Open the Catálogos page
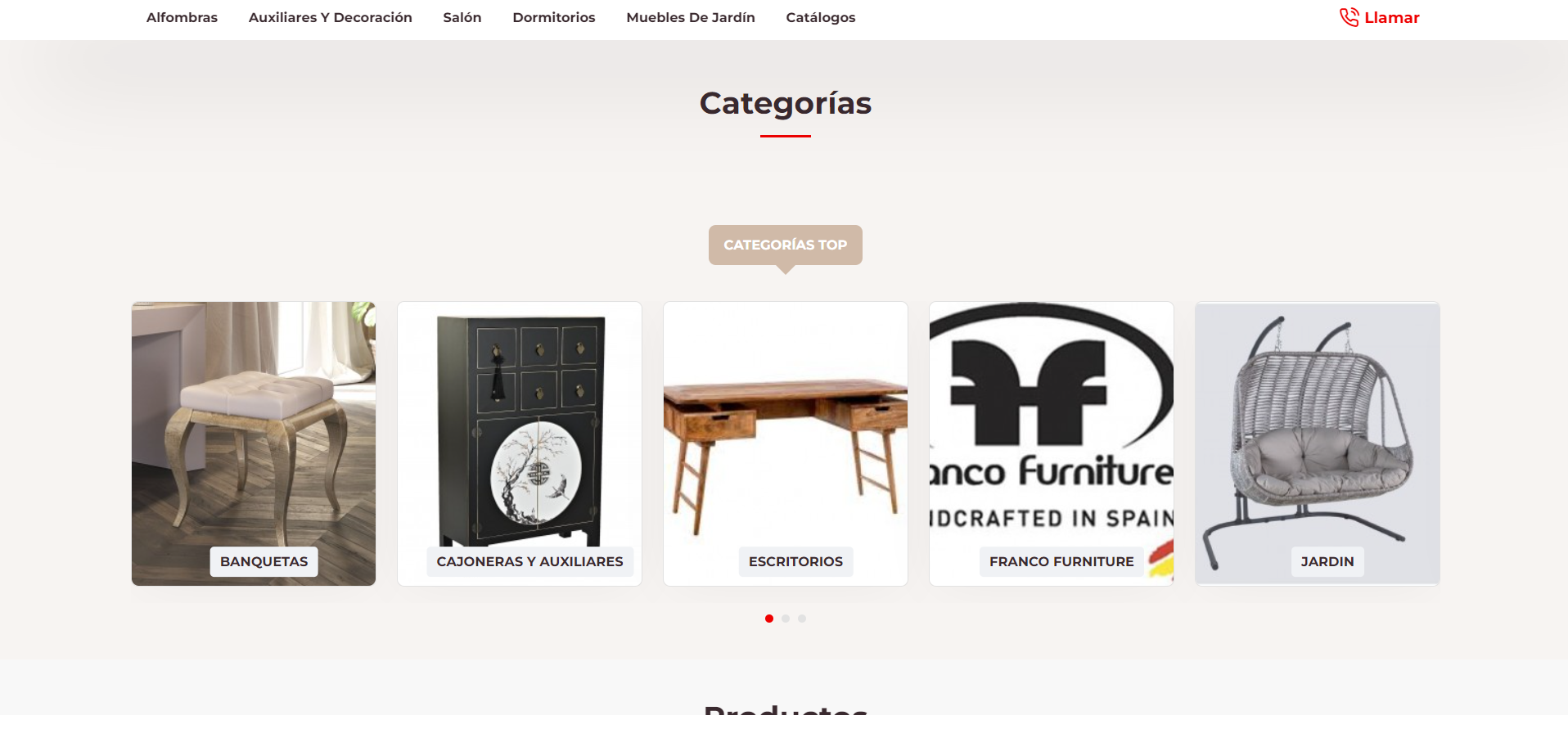Viewport: 1568px width, 747px height. point(821,17)
